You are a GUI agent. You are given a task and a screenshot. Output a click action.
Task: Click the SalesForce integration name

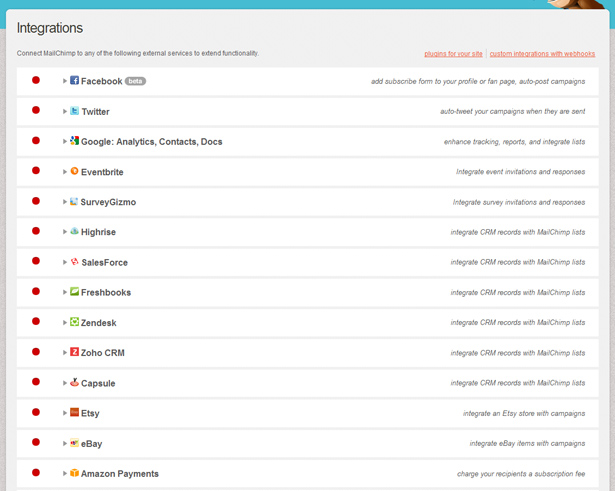tap(104, 263)
